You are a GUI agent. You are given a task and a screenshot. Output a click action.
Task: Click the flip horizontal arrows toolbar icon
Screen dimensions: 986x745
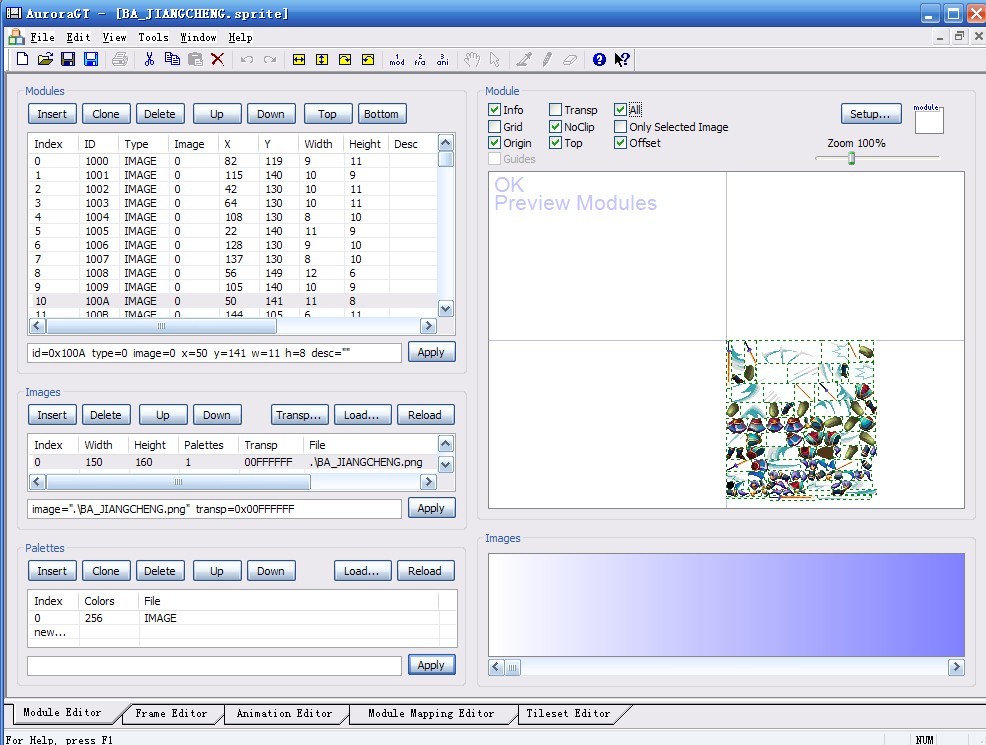click(298, 60)
